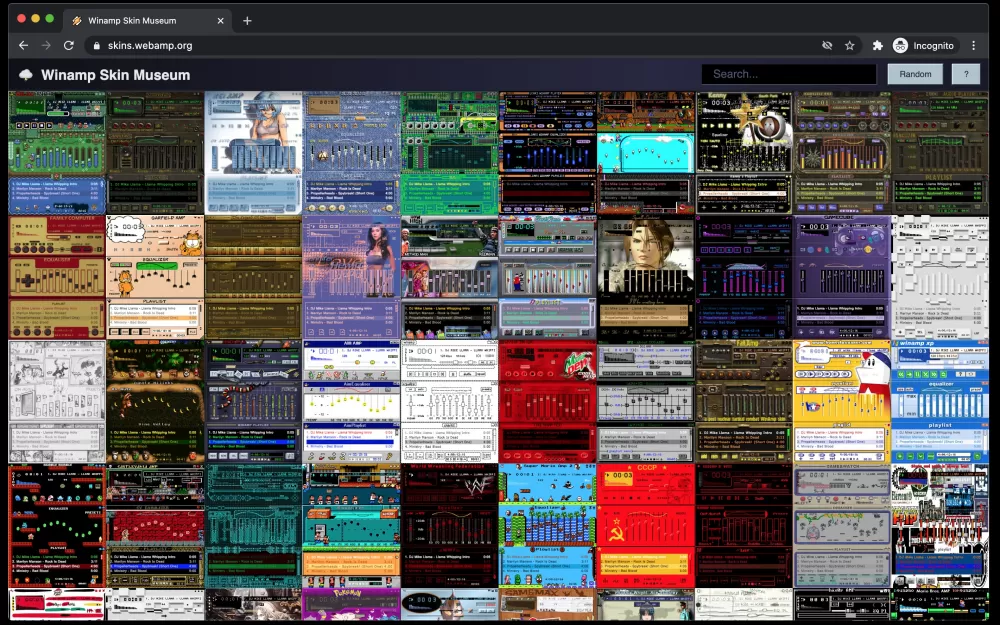Bookmark this page with the star
This screenshot has height=625, width=1000.
(849, 45)
